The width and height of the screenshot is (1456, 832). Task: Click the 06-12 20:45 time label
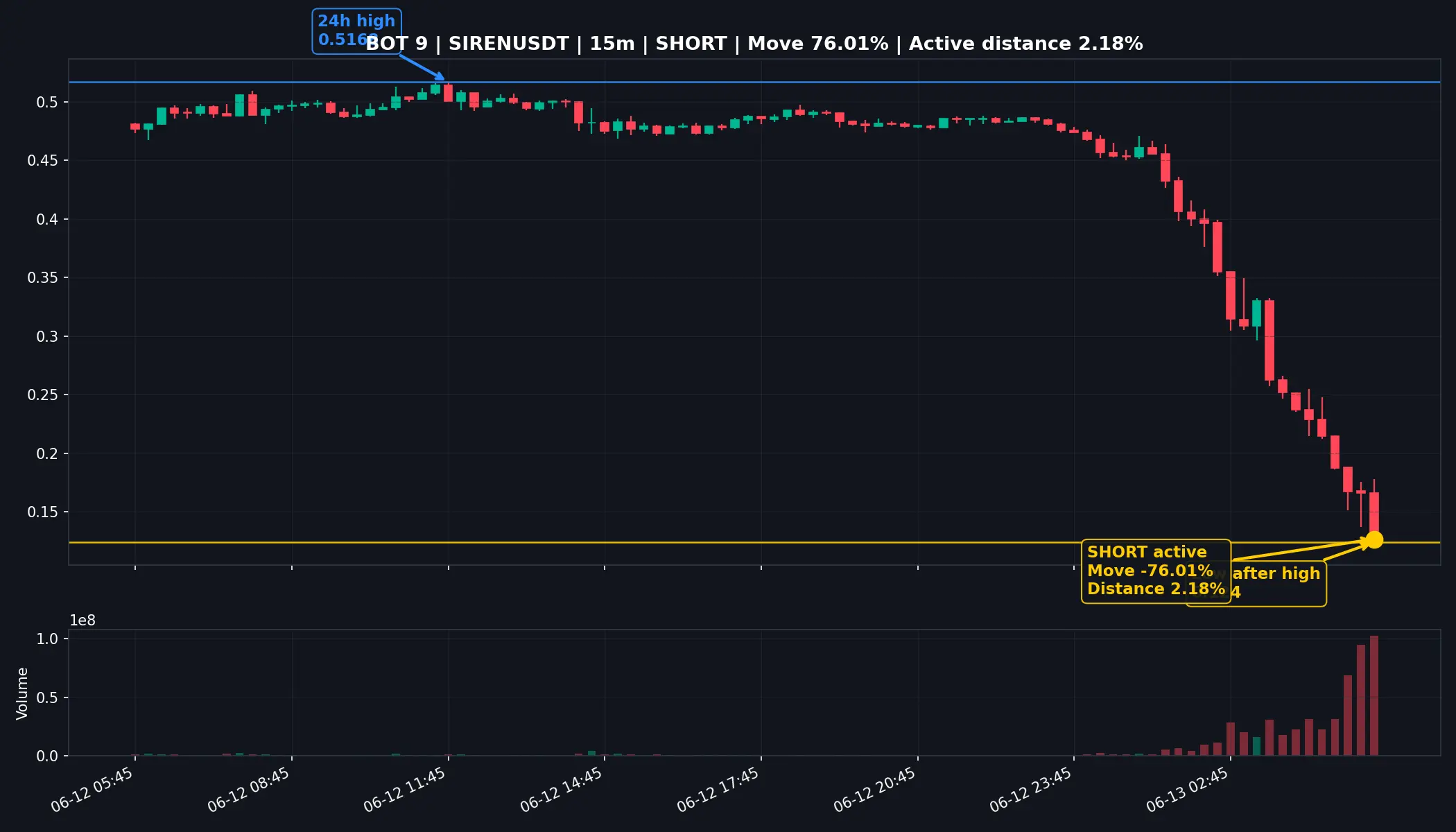(x=875, y=790)
